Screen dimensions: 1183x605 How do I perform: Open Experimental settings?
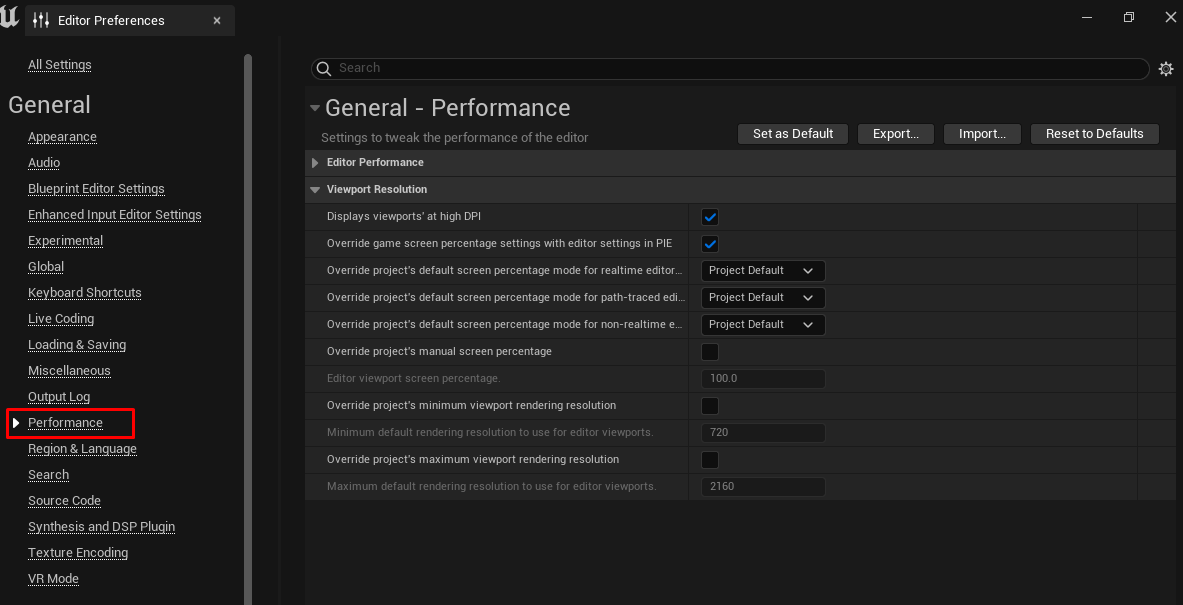pyautogui.click(x=66, y=241)
